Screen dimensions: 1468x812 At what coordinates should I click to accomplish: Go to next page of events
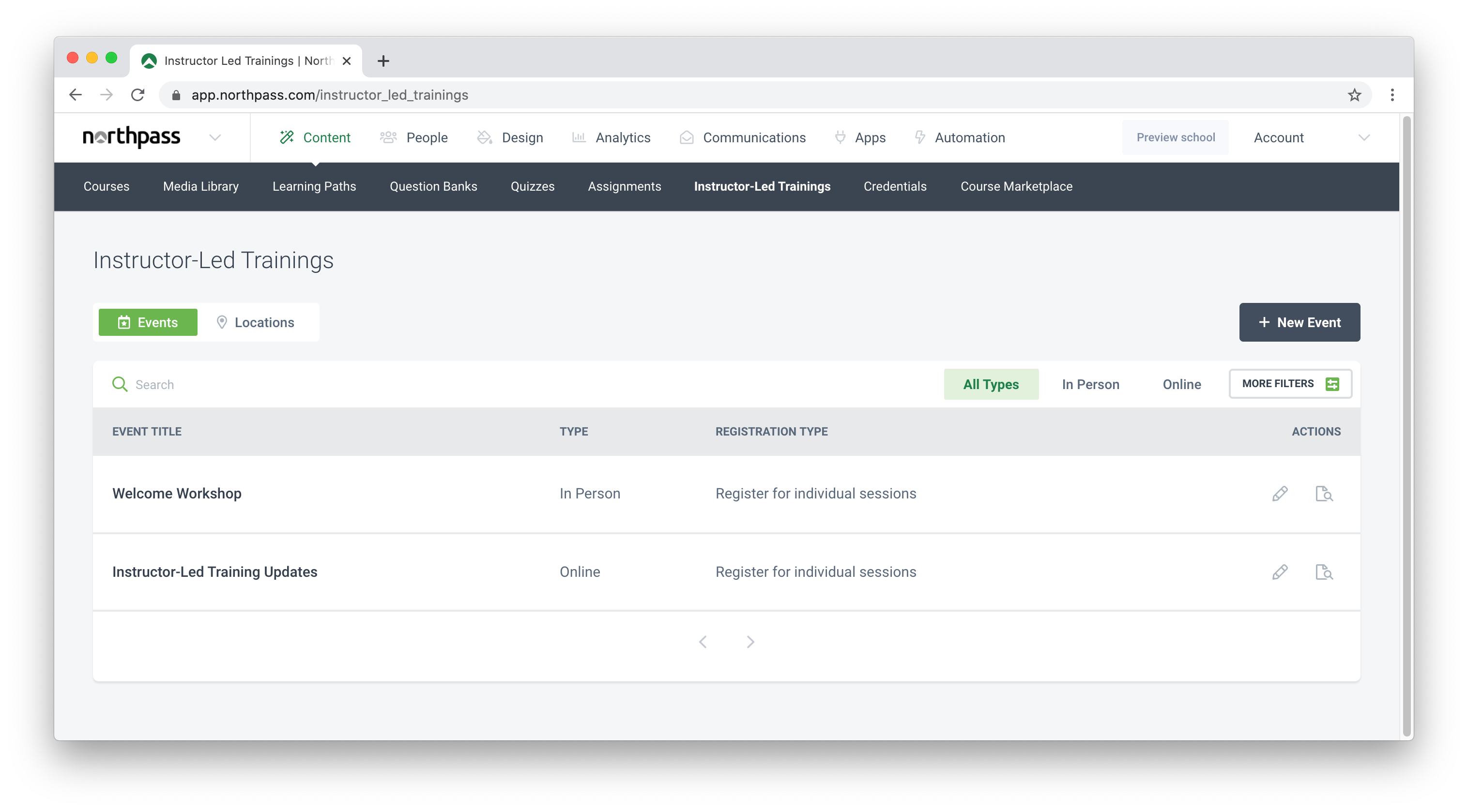pos(750,642)
